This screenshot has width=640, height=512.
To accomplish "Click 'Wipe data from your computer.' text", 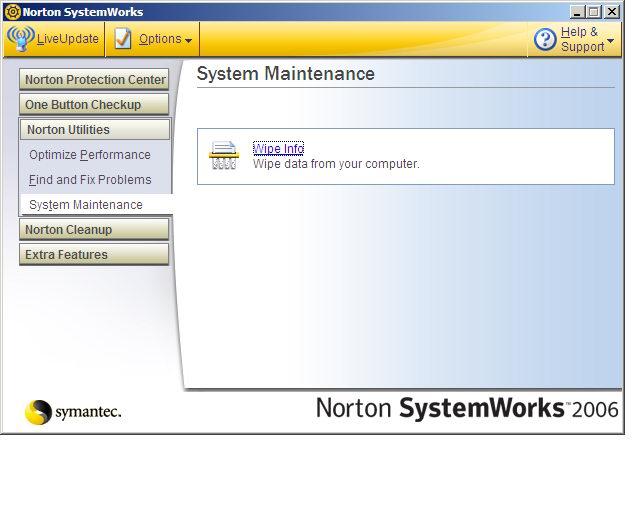I will pos(336,164).
